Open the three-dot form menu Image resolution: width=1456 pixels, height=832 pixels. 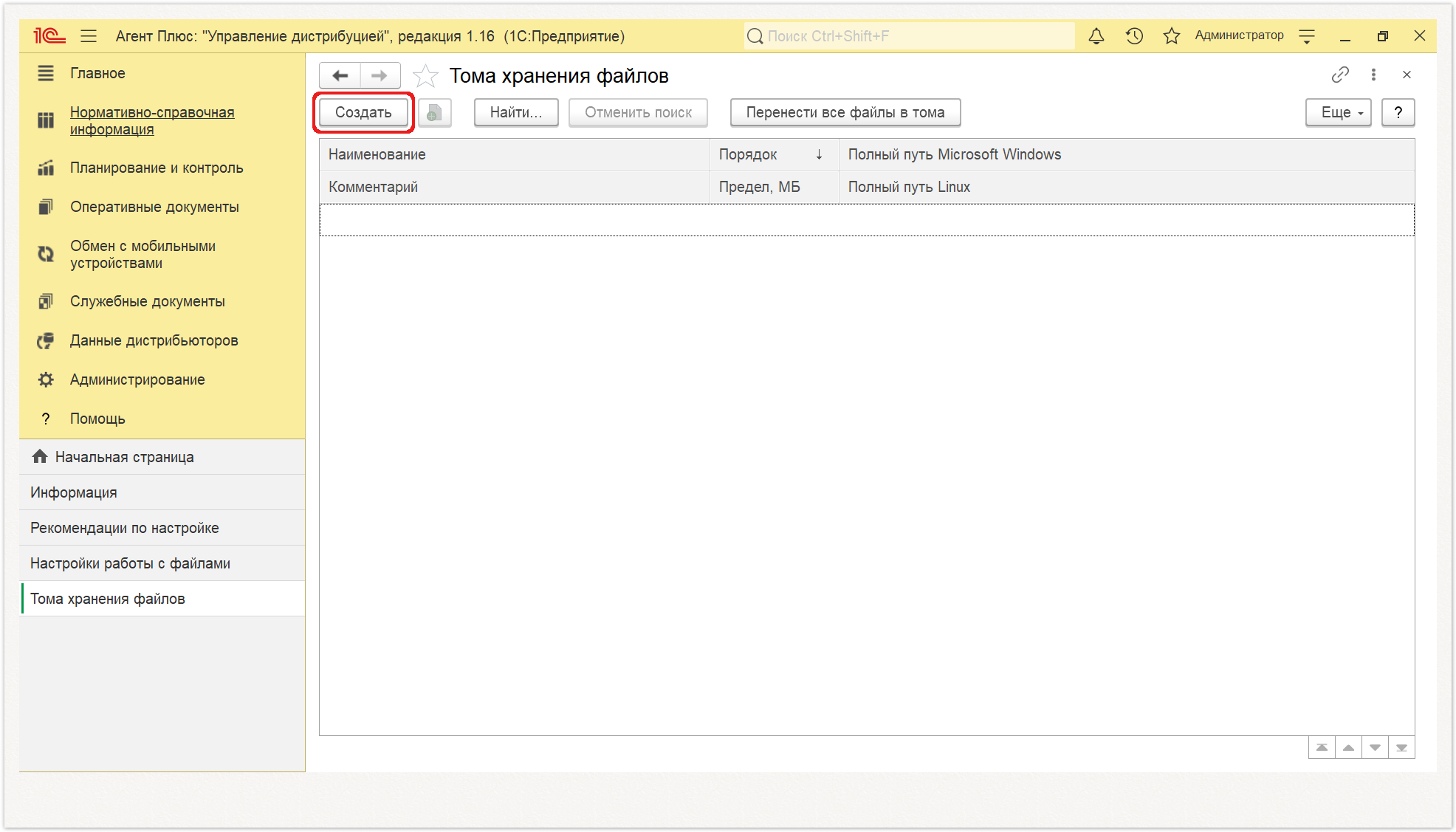[1373, 75]
